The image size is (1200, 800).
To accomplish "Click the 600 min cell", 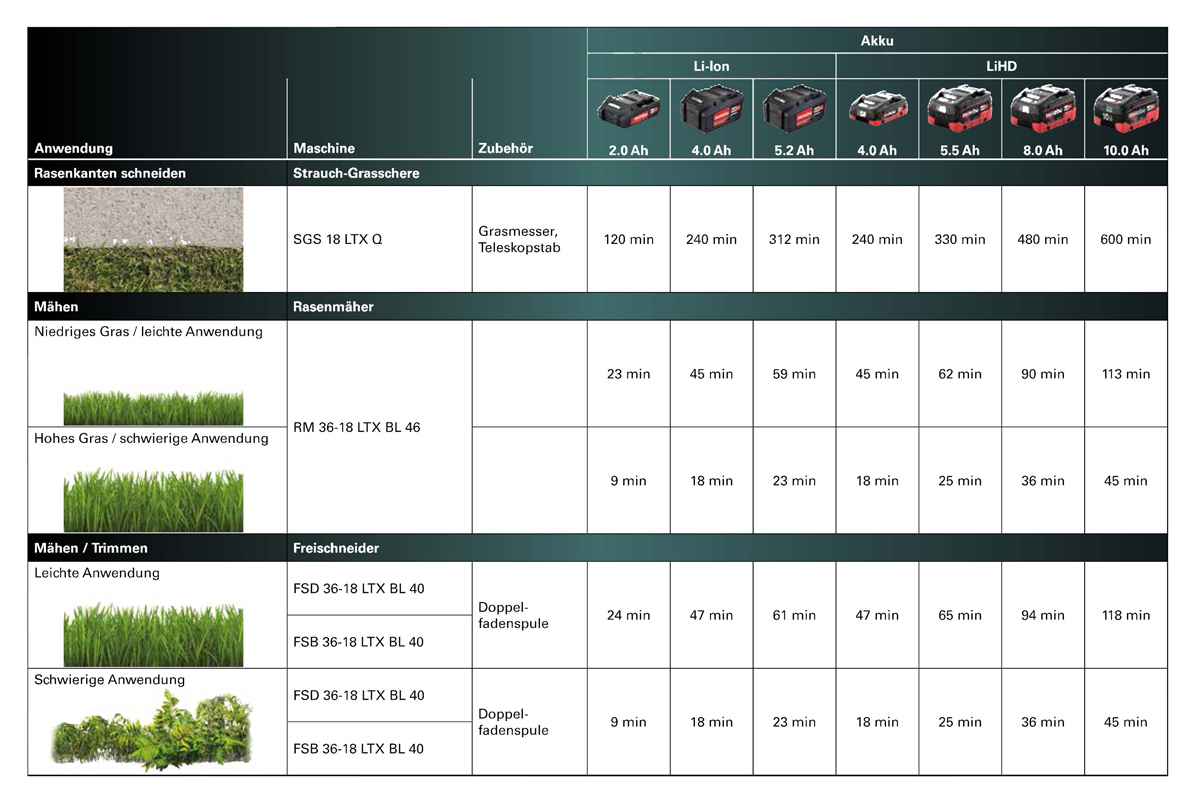I will 1126,240.
